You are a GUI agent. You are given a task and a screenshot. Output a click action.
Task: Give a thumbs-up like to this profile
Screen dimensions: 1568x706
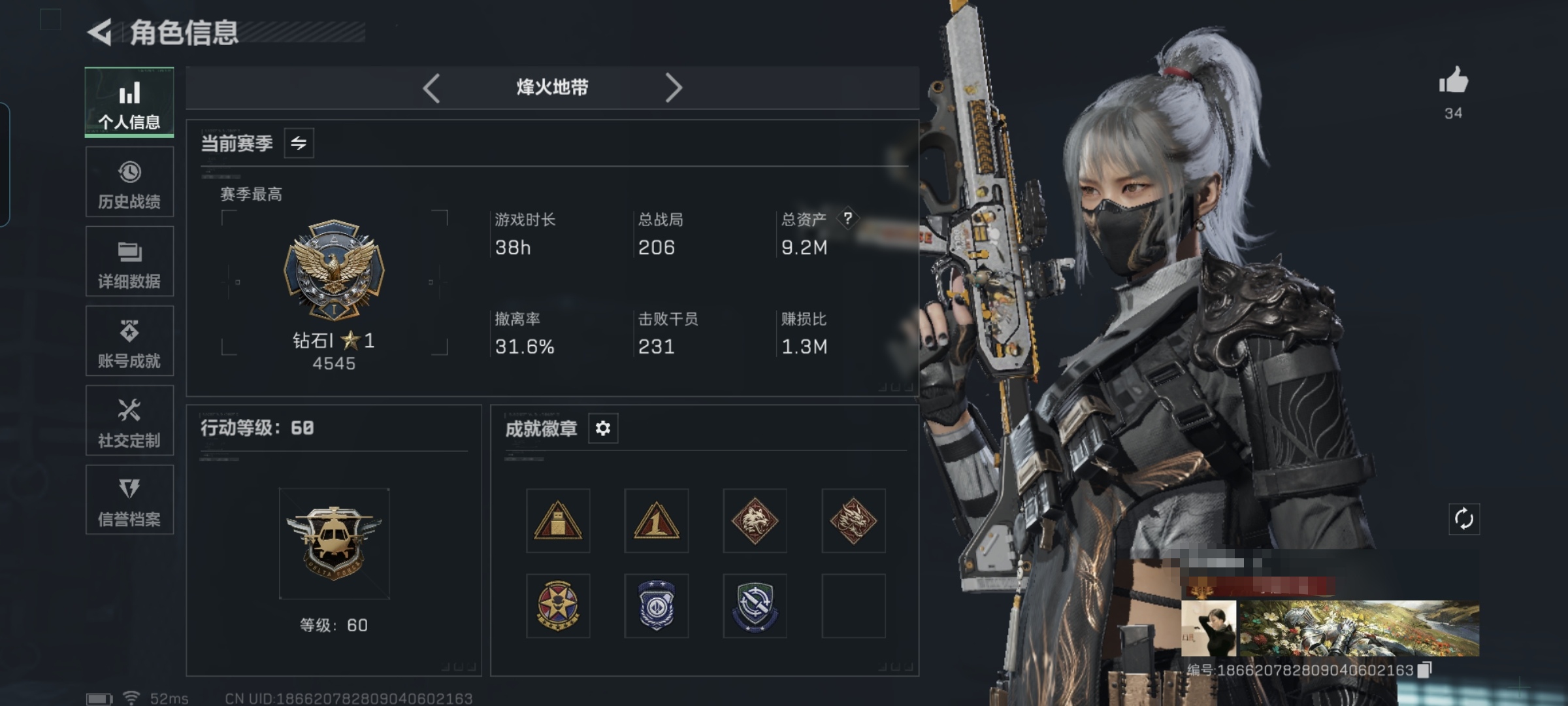(1453, 81)
